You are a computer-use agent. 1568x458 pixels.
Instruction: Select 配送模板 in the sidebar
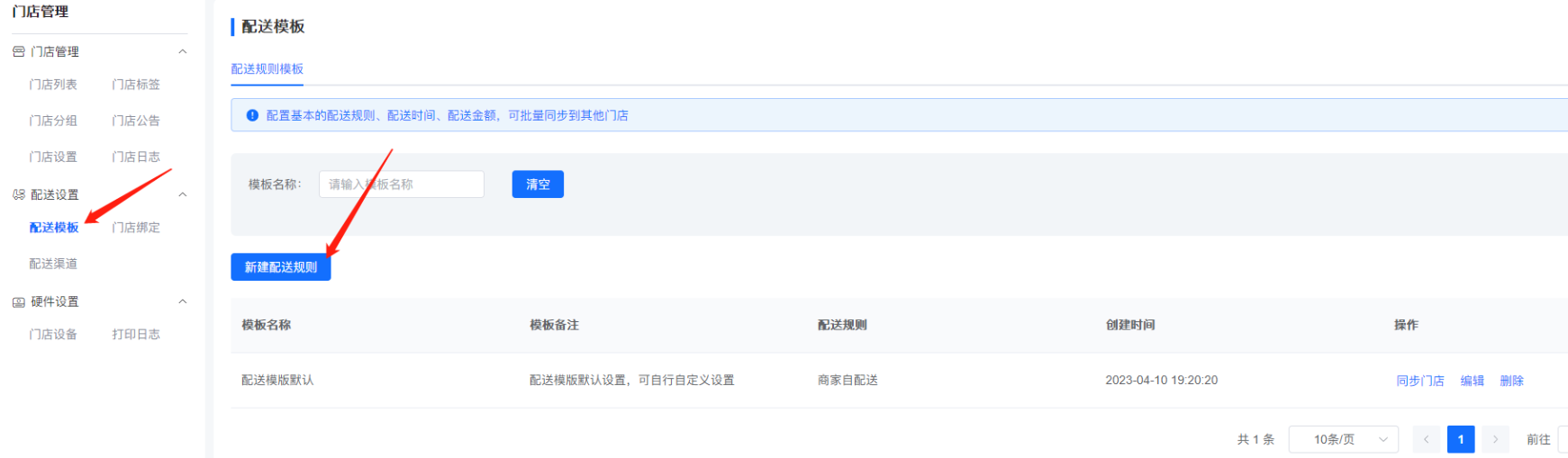pos(54,228)
